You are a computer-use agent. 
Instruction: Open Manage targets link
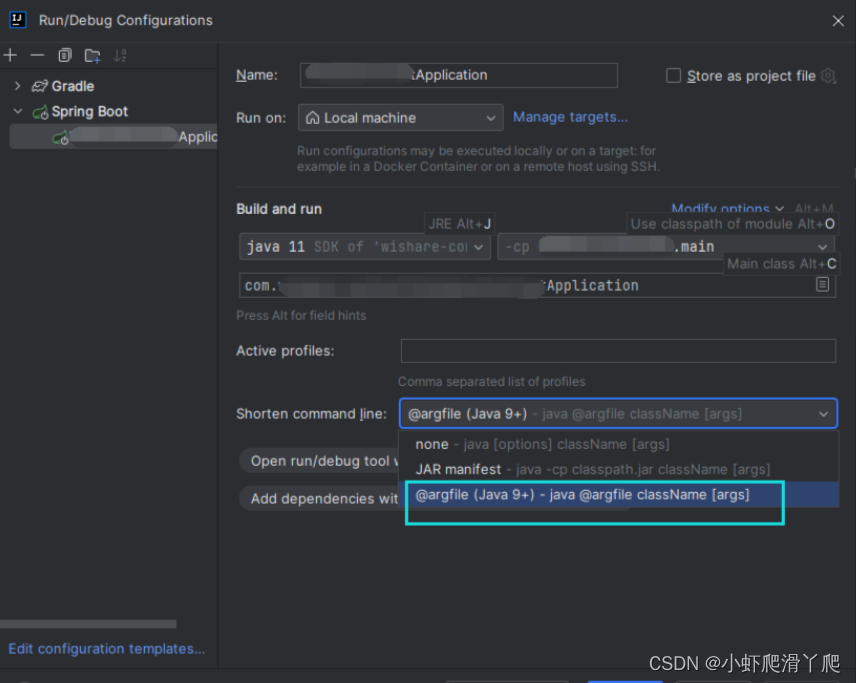click(570, 117)
